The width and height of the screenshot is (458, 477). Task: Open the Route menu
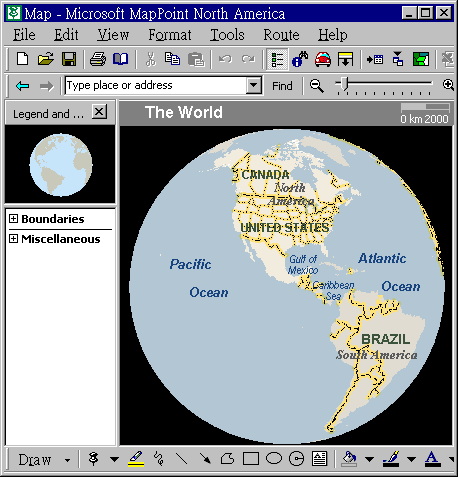(x=281, y=35)
